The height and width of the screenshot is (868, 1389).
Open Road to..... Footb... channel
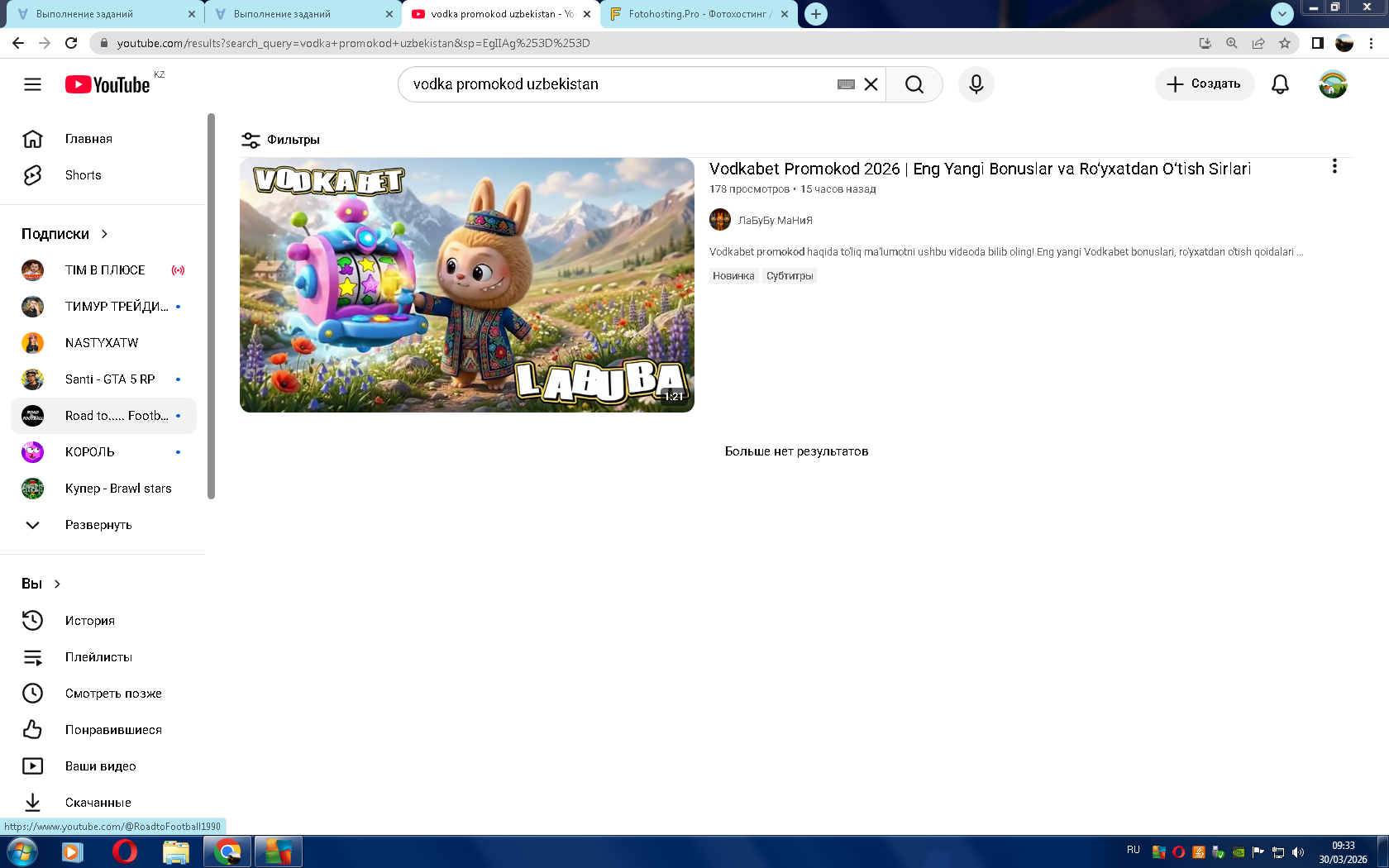103,416
